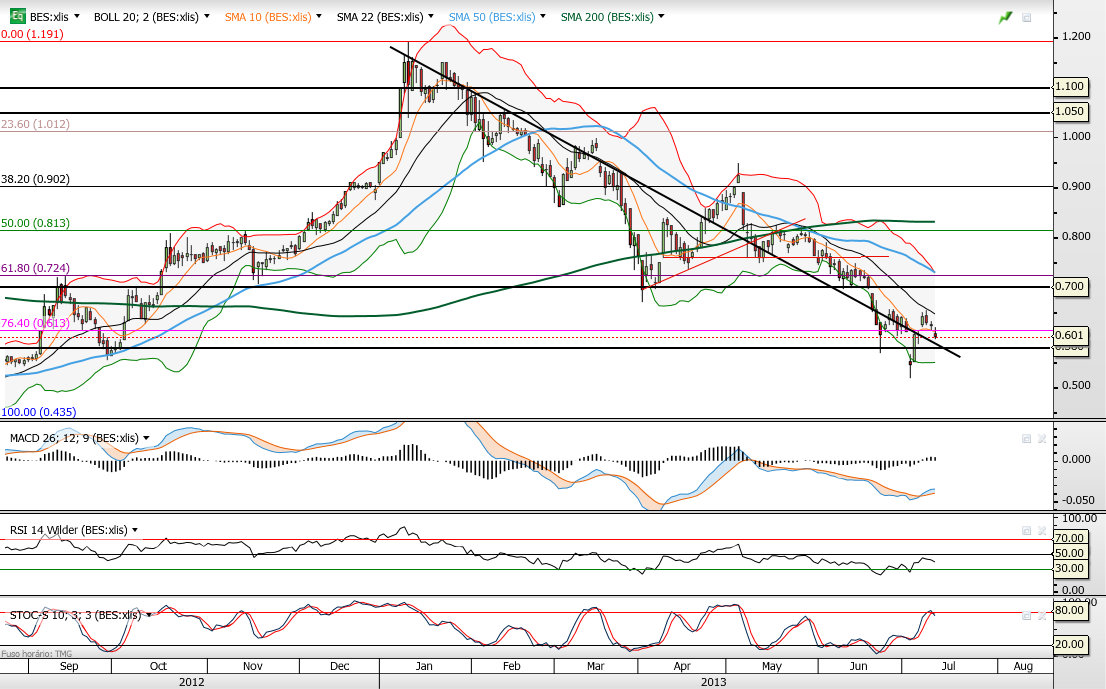Open the SMA 10 indicator dropdown
The image size is (1106, 689).
pyautogui.click(x=319, y=16)
